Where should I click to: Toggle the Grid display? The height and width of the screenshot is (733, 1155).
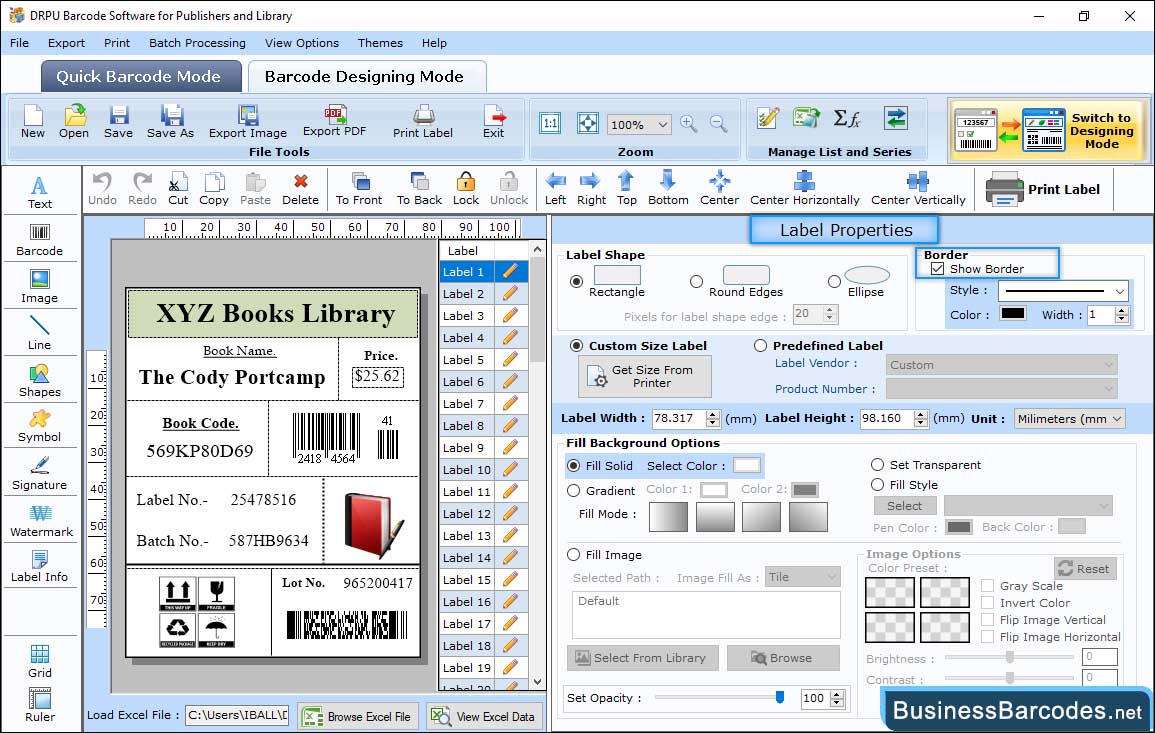[x=40, y=661]
